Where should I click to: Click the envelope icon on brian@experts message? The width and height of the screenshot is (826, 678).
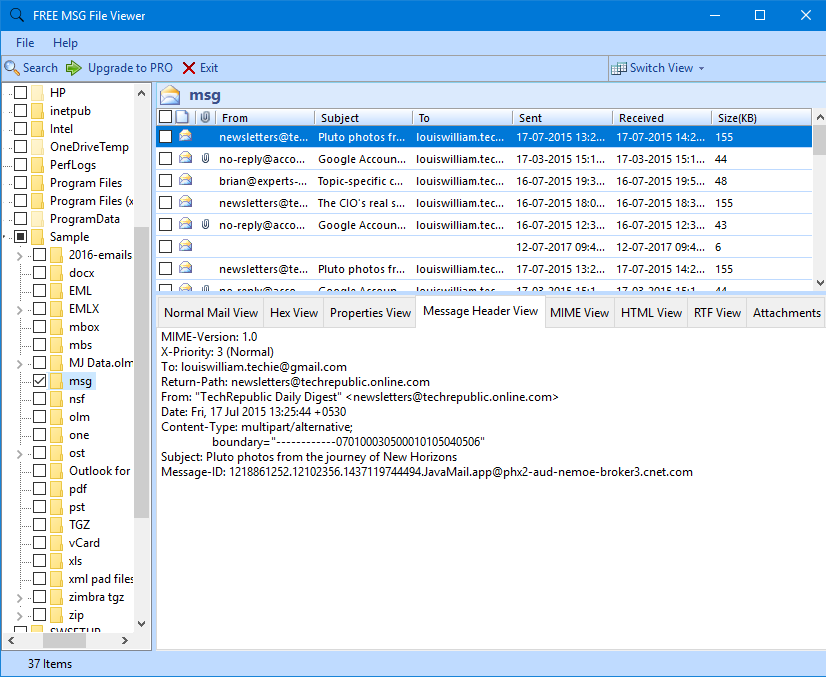tap(186, 181)
